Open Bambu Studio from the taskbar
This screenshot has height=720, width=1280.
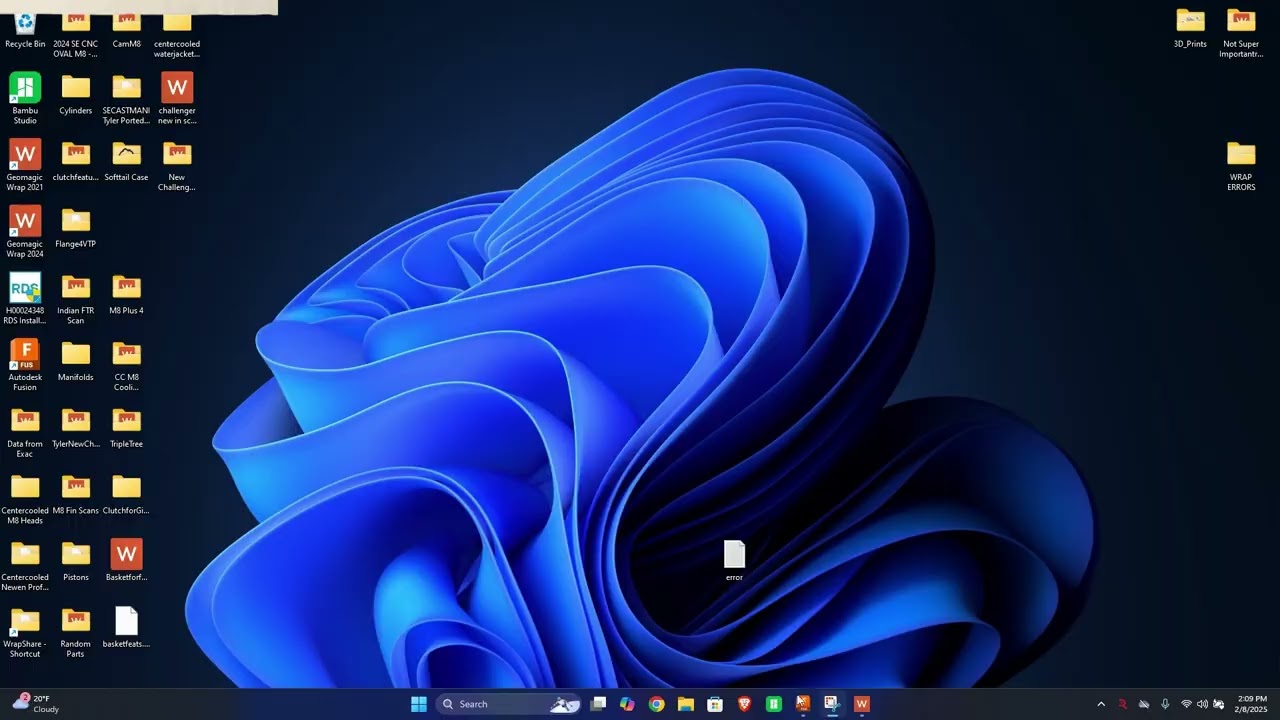773,704
